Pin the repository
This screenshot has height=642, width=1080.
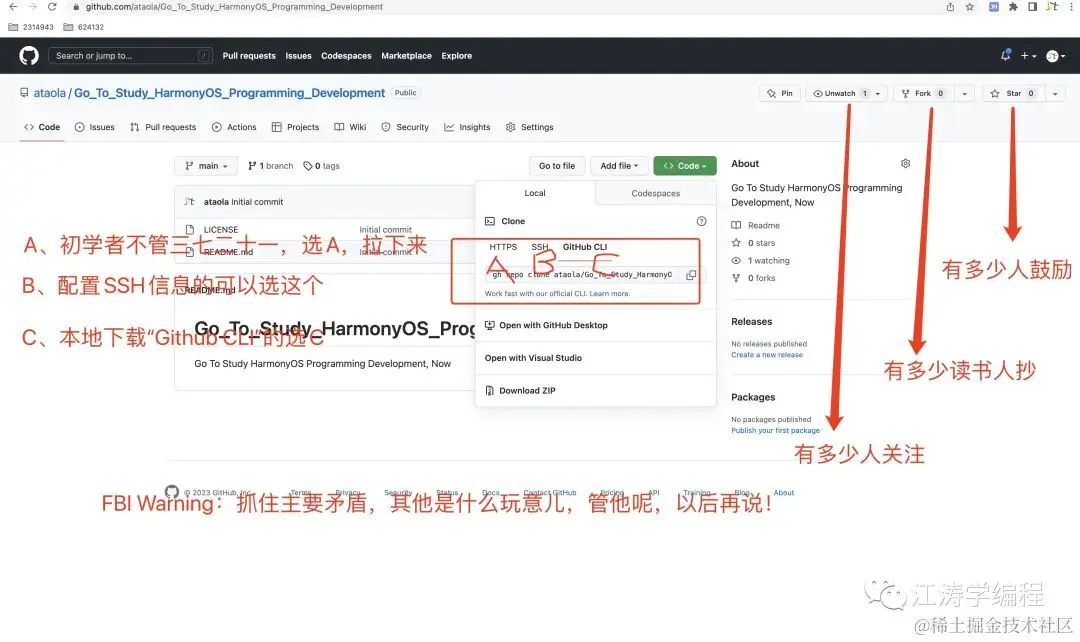click(x=780, y=94)
